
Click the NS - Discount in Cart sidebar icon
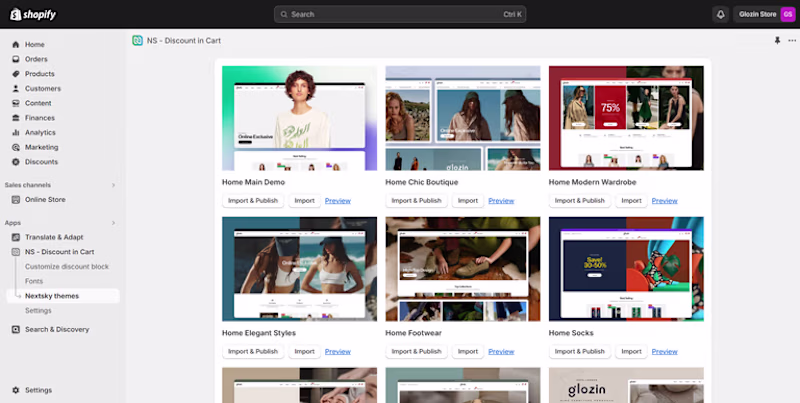tap(16, 252)
